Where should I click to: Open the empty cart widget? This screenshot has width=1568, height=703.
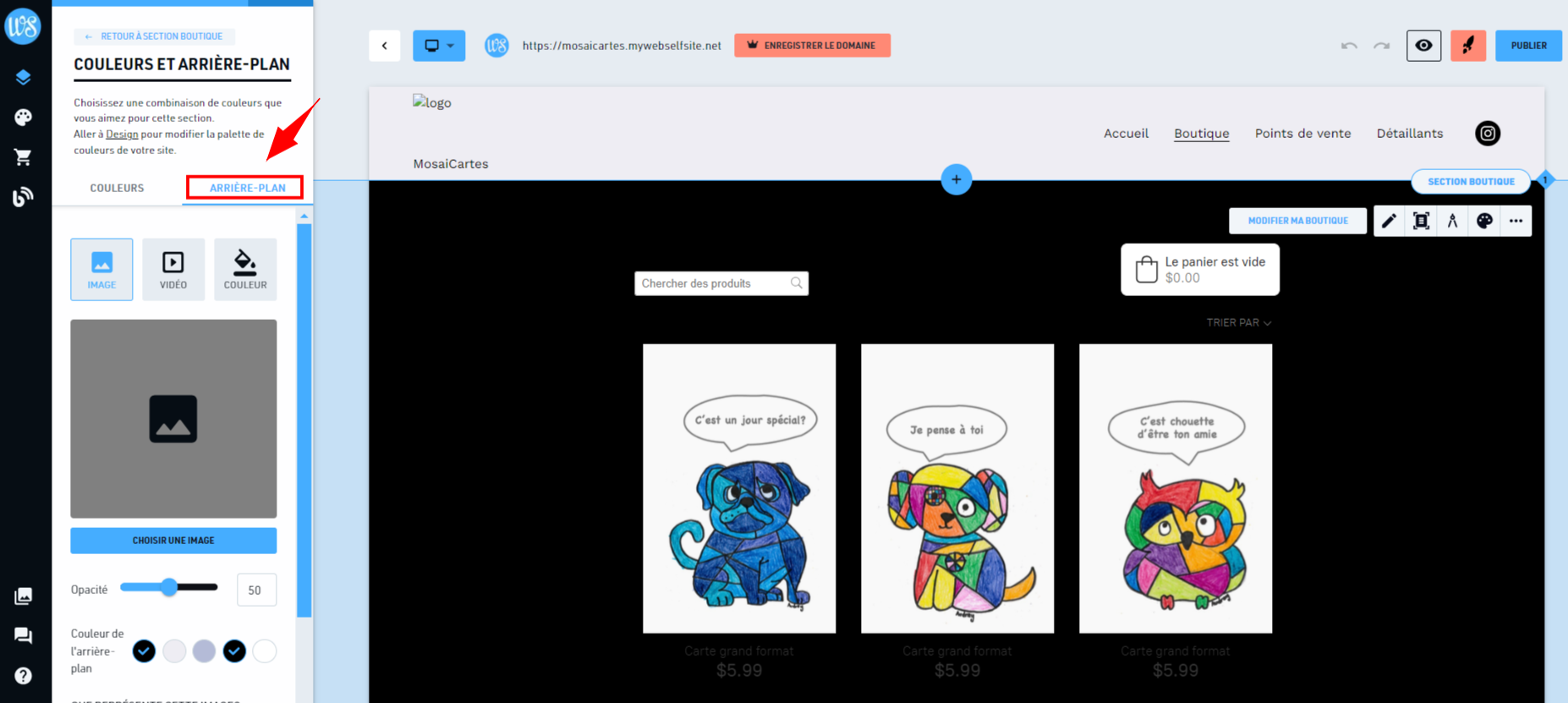pos(1199,270)
